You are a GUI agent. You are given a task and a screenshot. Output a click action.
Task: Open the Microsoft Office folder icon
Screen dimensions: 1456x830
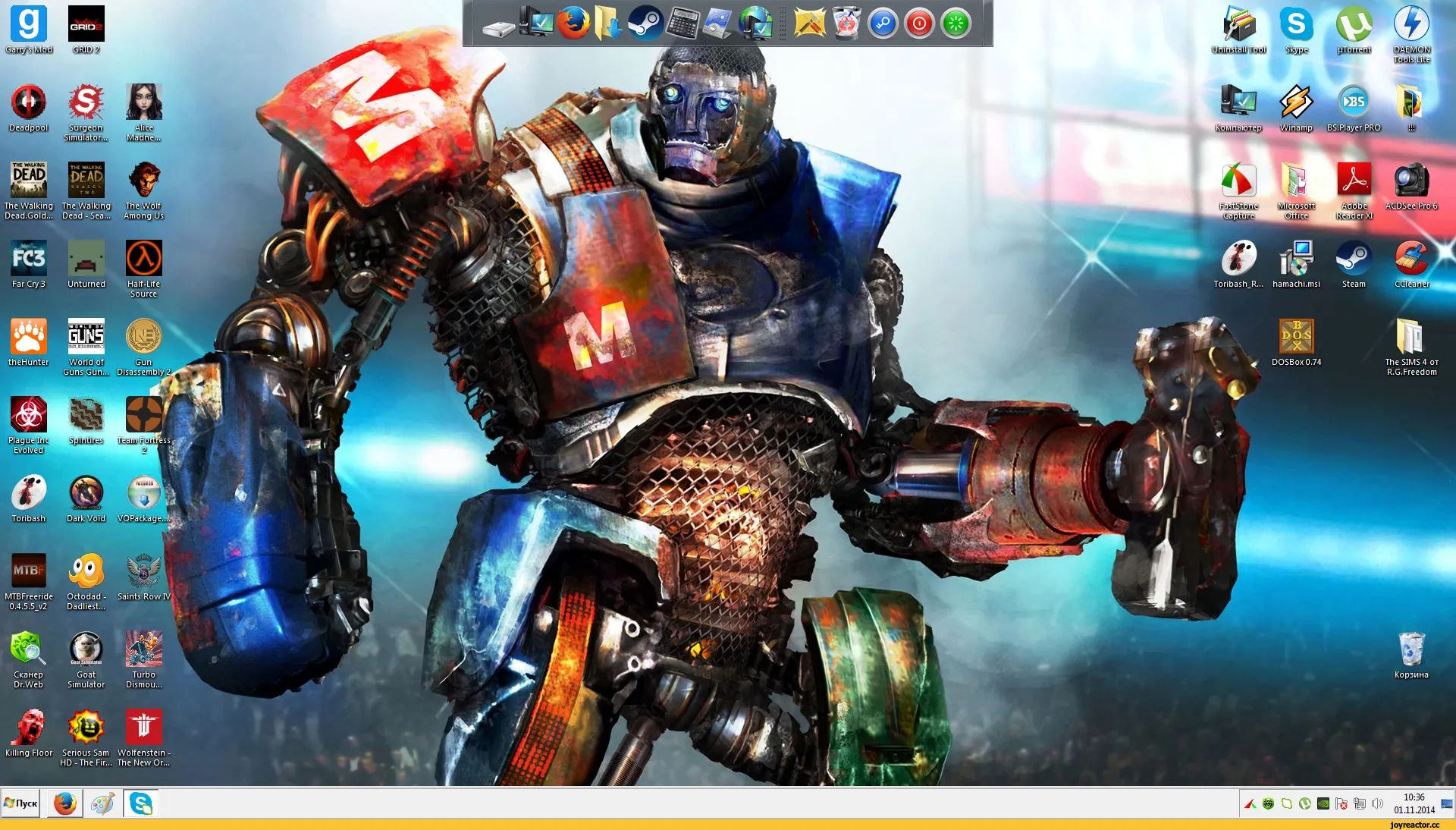coord(1297,190)
